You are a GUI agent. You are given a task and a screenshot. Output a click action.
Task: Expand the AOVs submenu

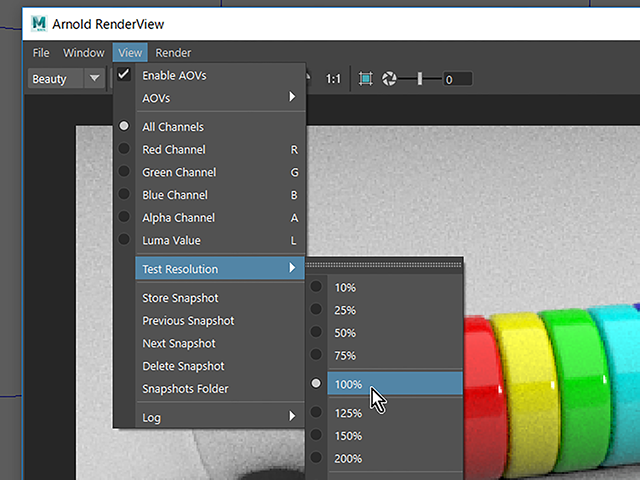(220, 98)
